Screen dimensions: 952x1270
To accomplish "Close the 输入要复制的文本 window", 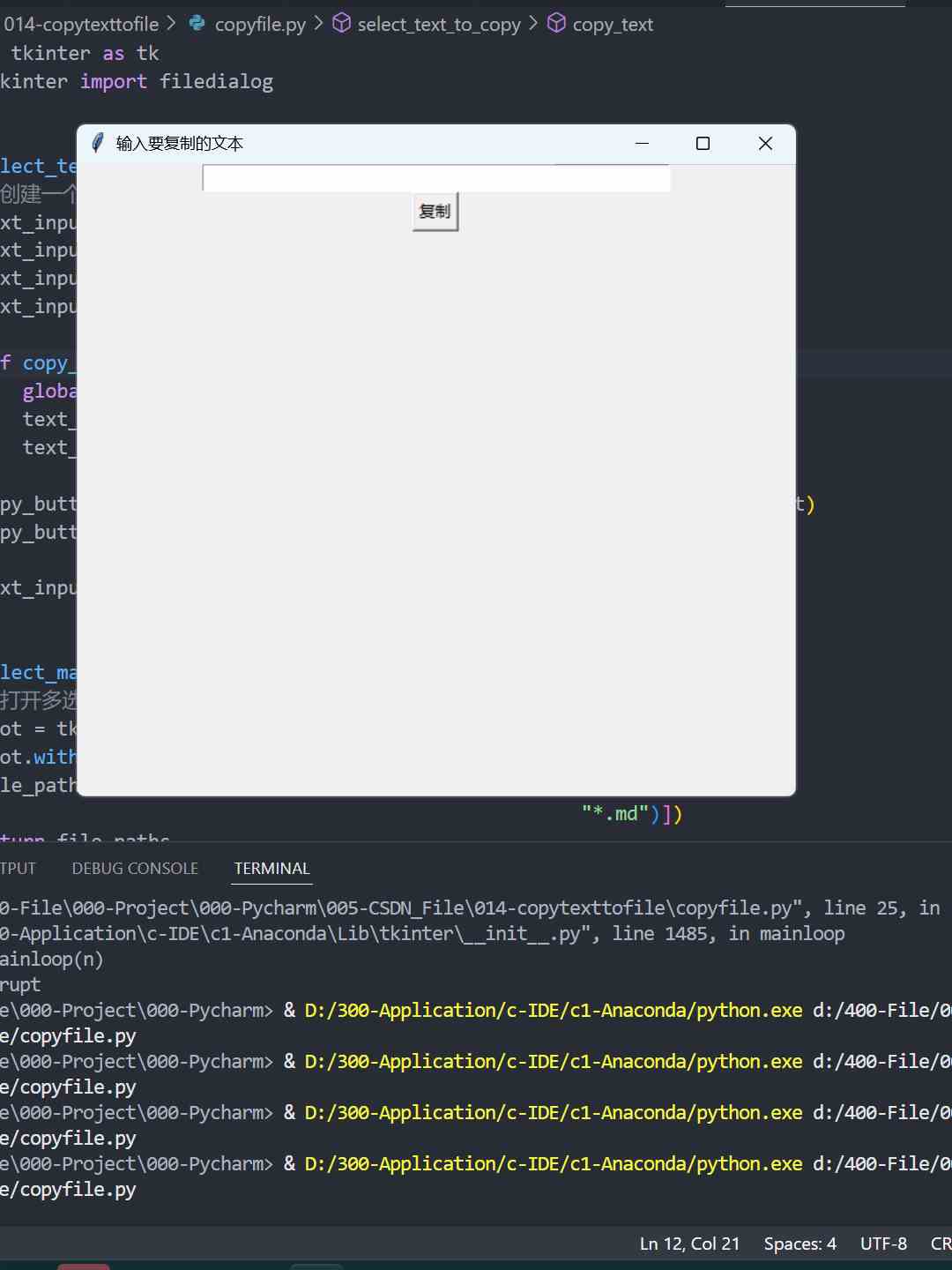I will pos(765,143).
